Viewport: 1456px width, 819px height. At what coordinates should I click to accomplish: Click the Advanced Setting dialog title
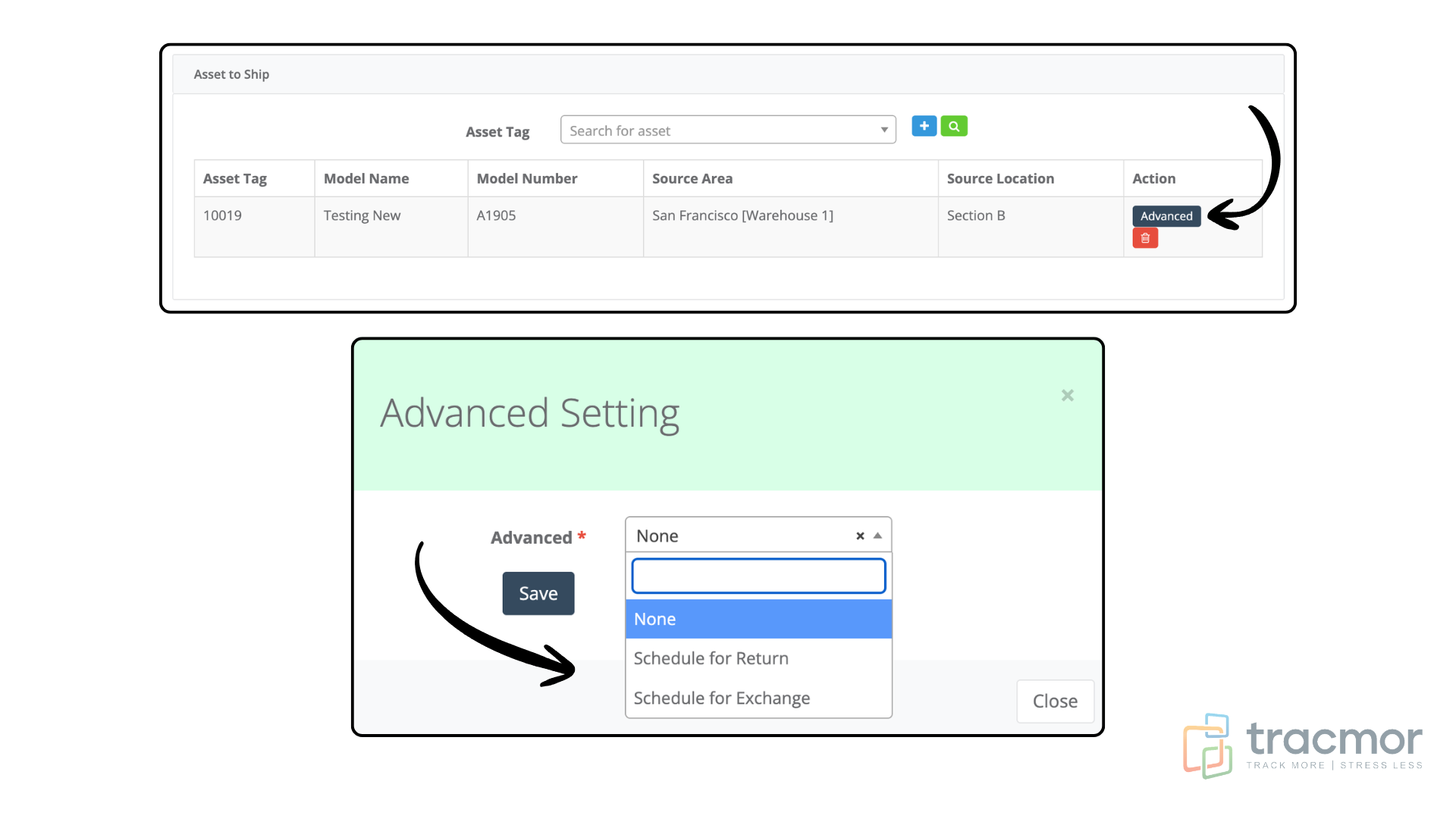click(x=529, y=414)
